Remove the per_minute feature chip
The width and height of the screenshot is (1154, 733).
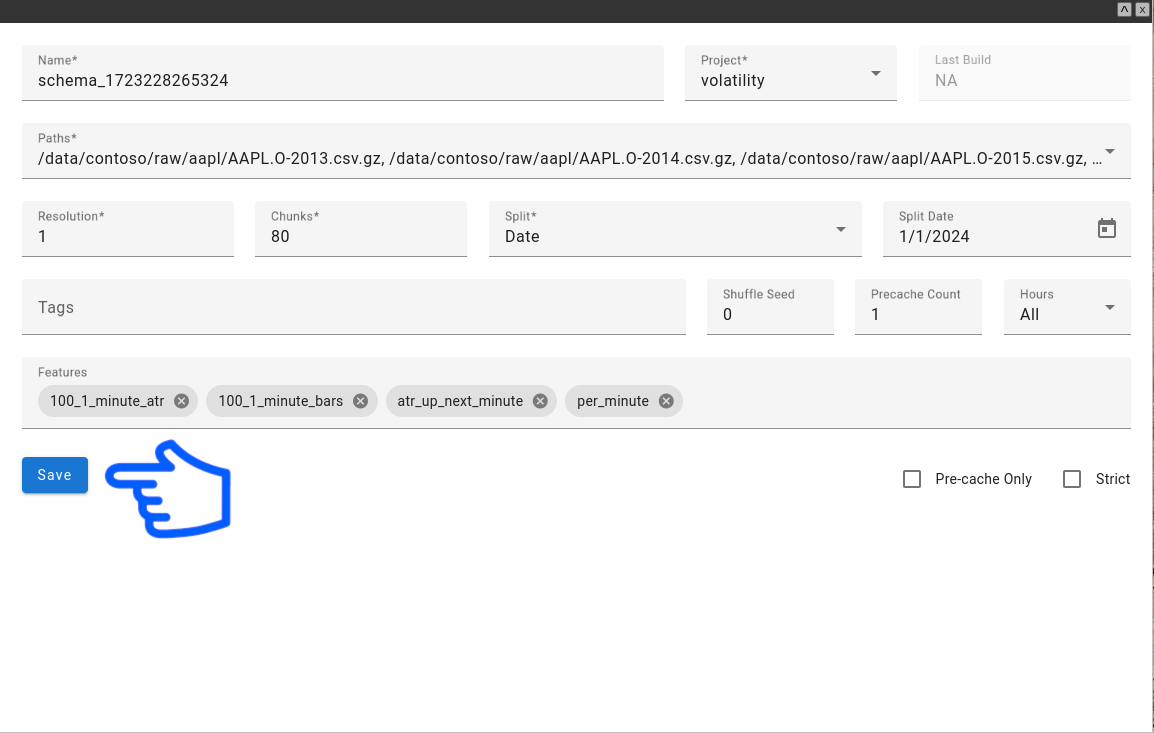(665, 401)
